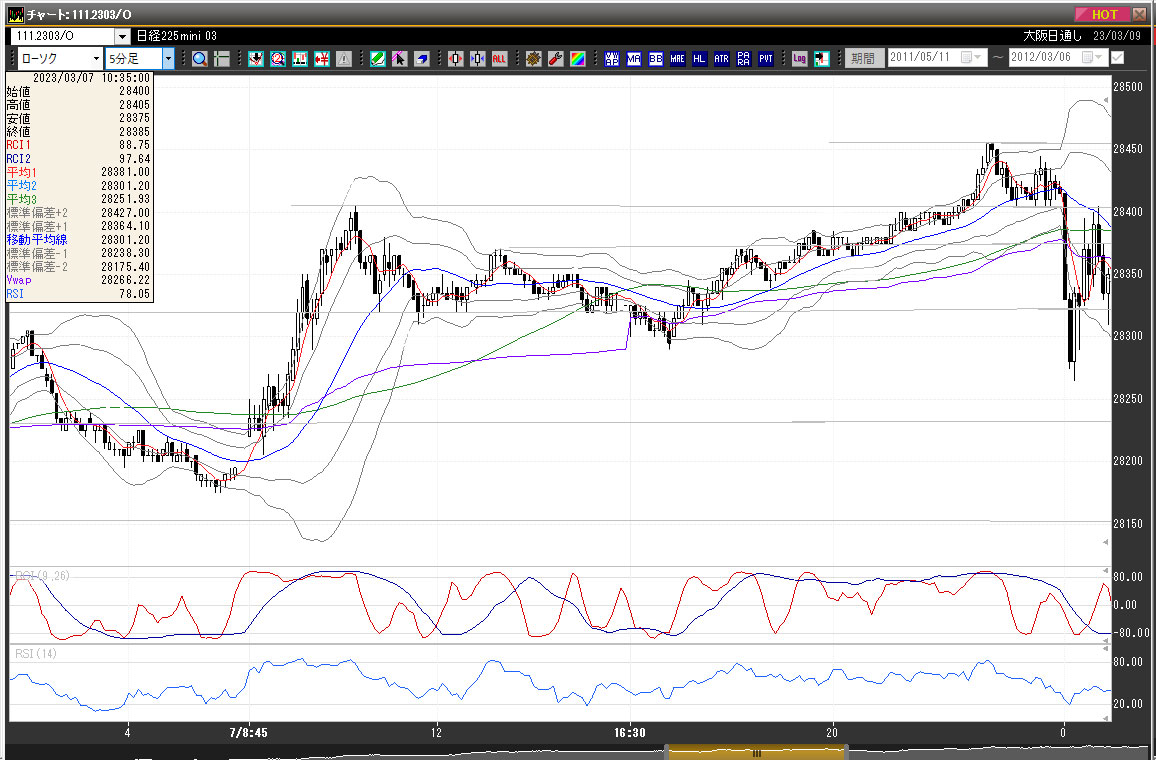This screenshot has height=760, width=1156.
Task: Click the red arrow chart layout icon
Action: click(x=822, y=59)
